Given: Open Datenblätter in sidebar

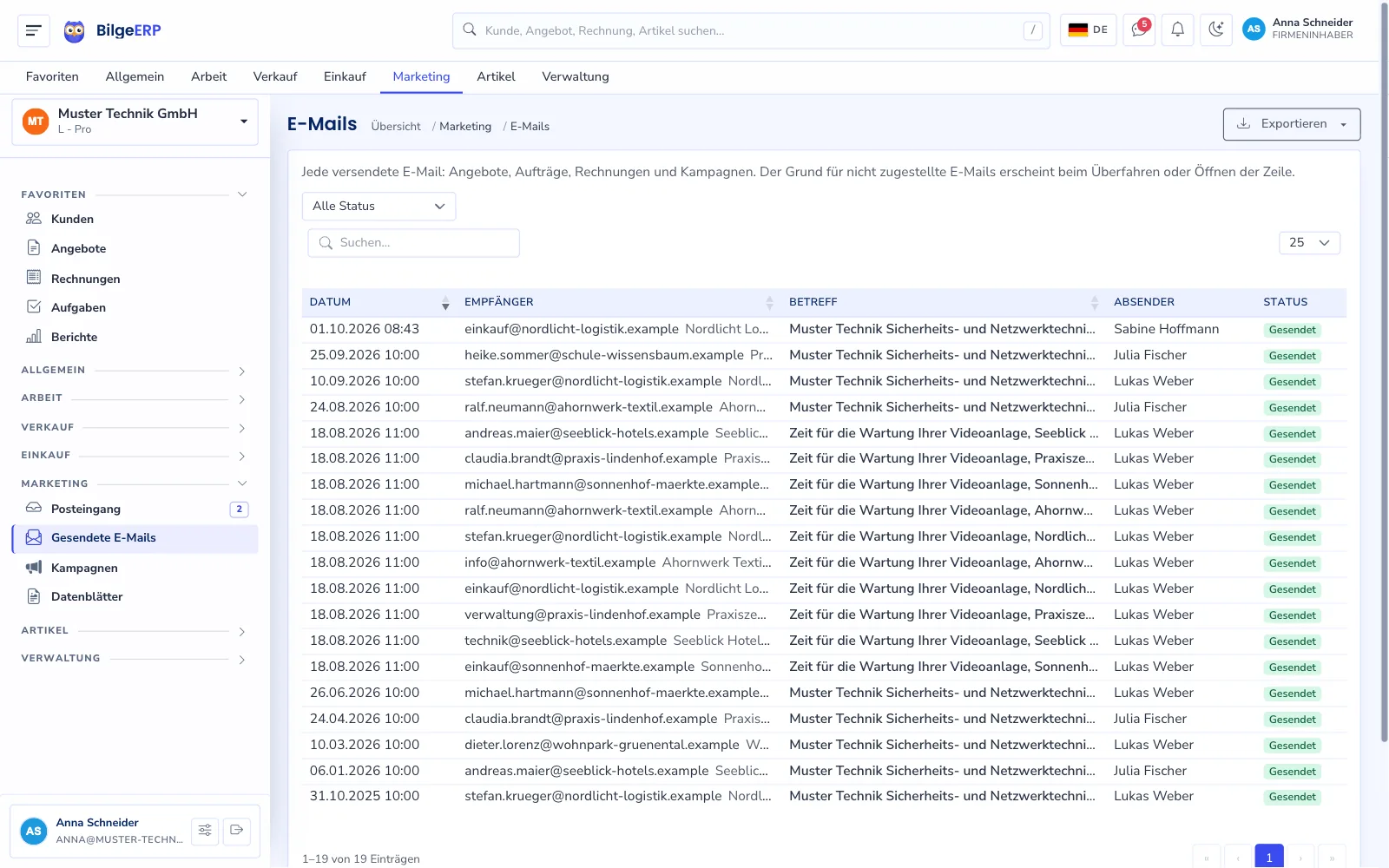Looking at the screenshot, I should click(x=135, y=596).
